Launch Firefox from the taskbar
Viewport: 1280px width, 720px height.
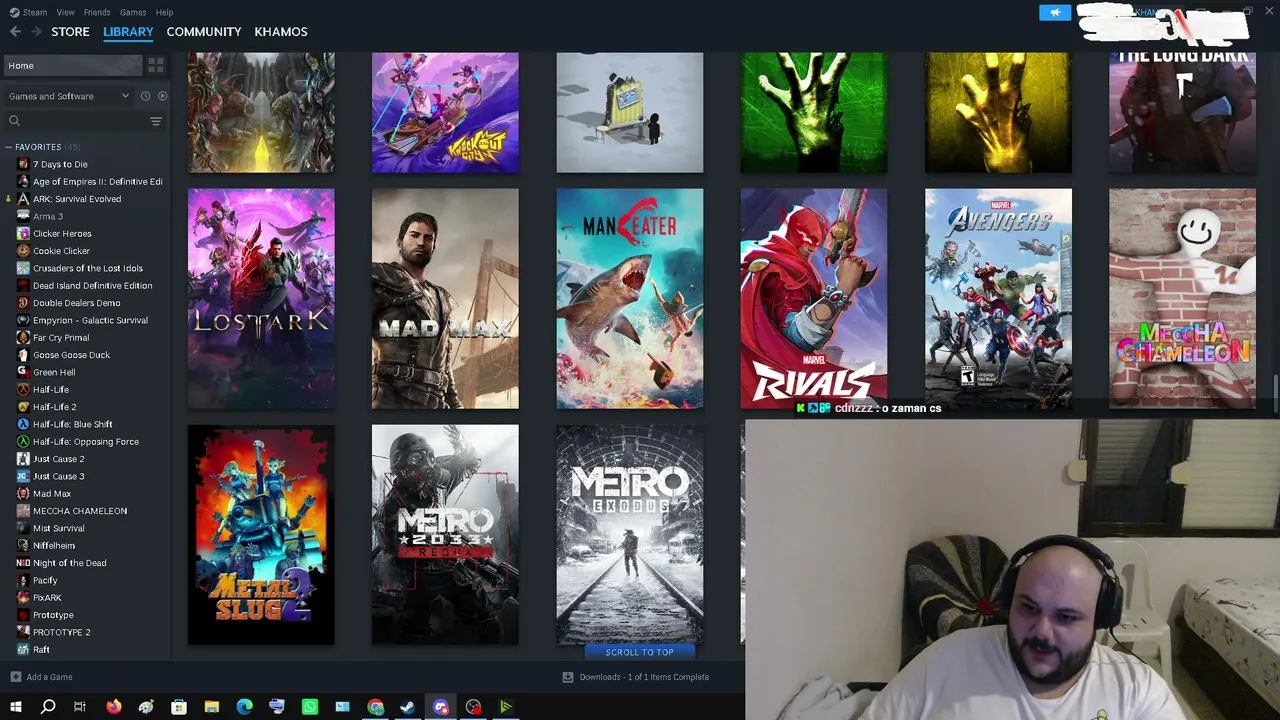(x=113, y=707)
